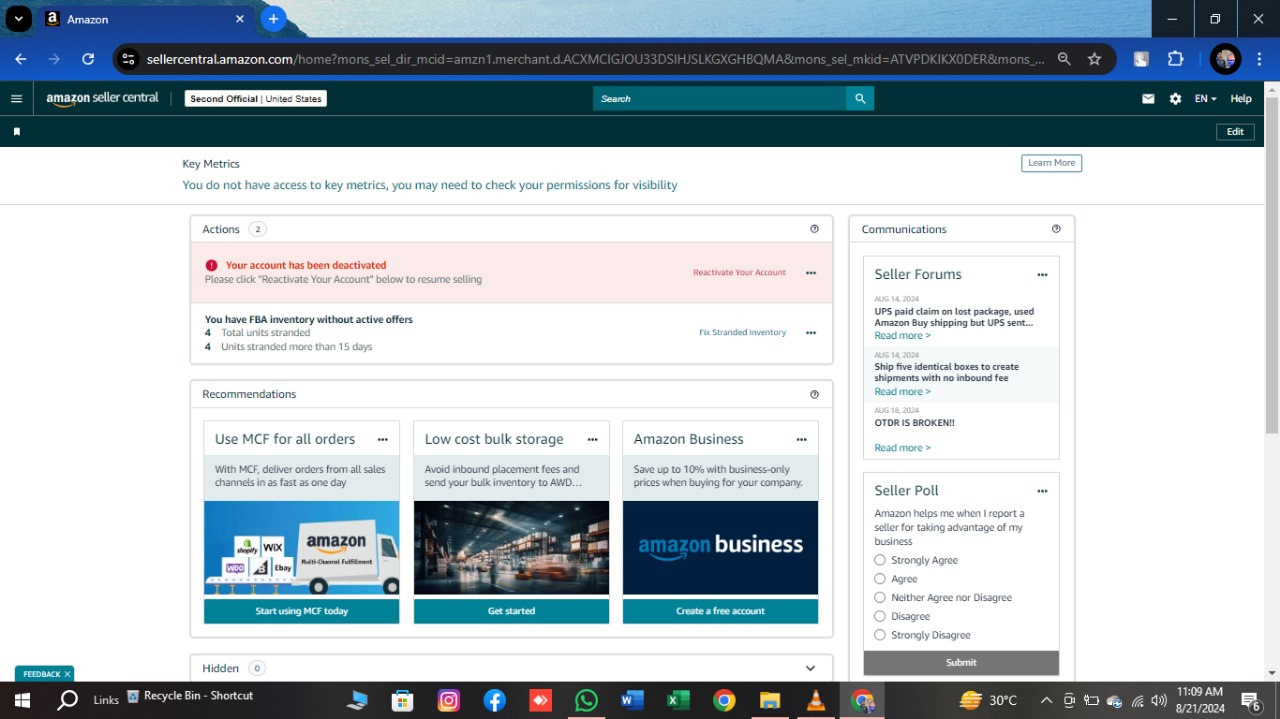Dismiss the Feedback tab close button

click(x=67, y=674)
